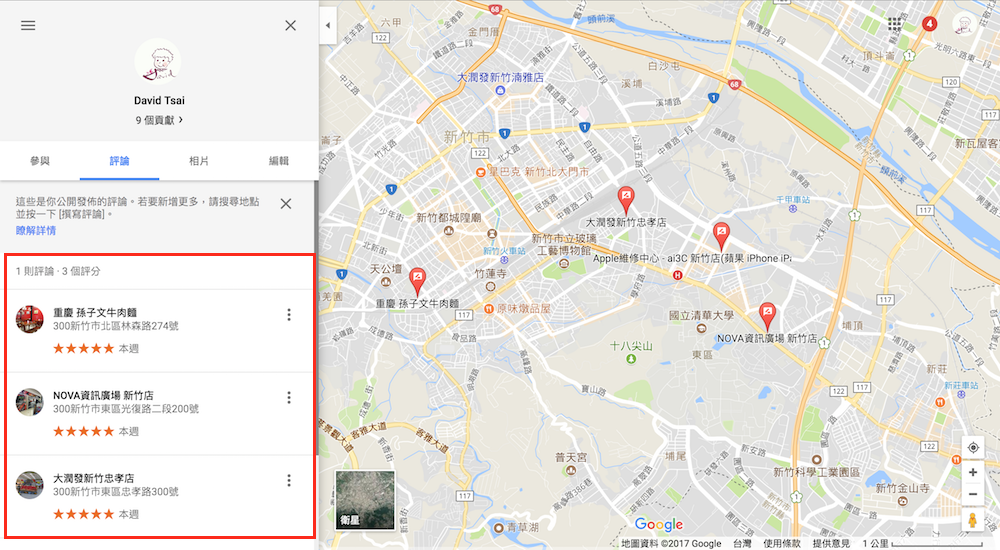The width and height of the screenshot is (1000, 550).
Task: Switch to the 評論 tab
Action: pyautogui.click(x=119, y=161)
